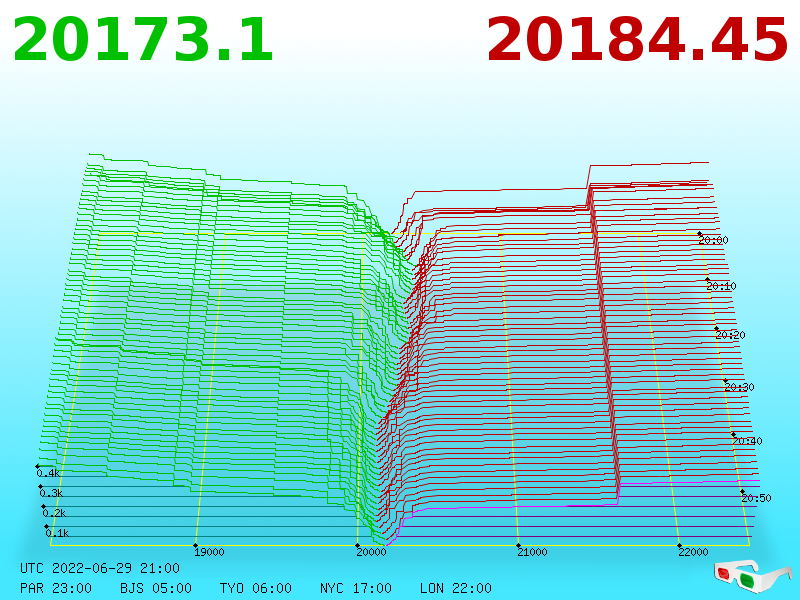800x600 pixels.
Task: Select the 20:40 time axis marker
Action: [x=747, y=441]
